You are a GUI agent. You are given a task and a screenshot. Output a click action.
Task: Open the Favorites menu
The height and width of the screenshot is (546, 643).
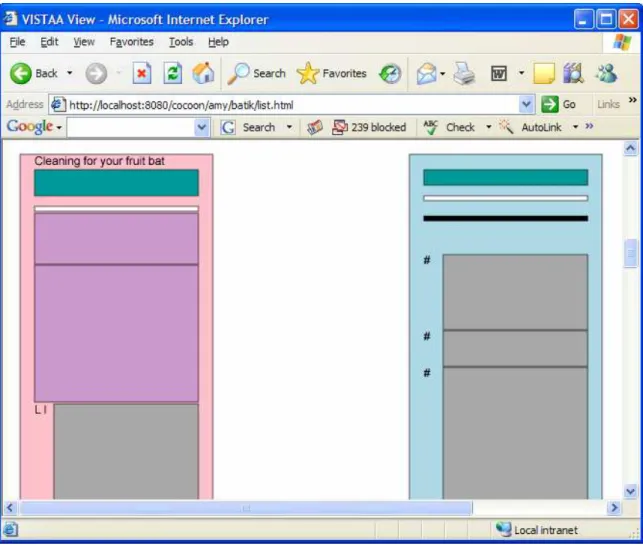pos(132,42)
